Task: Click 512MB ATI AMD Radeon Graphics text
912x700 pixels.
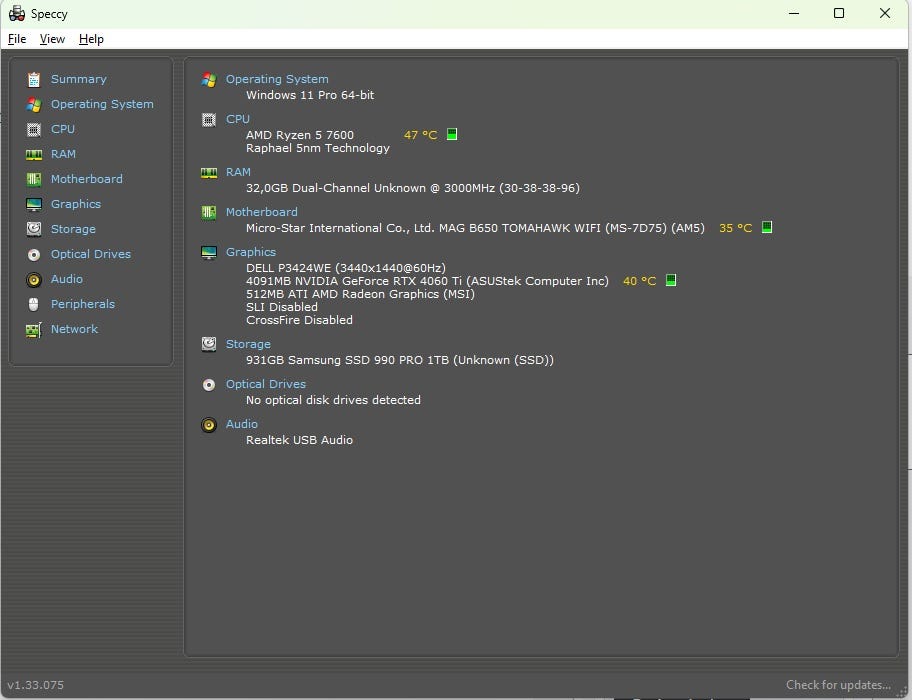Action: 361,294
